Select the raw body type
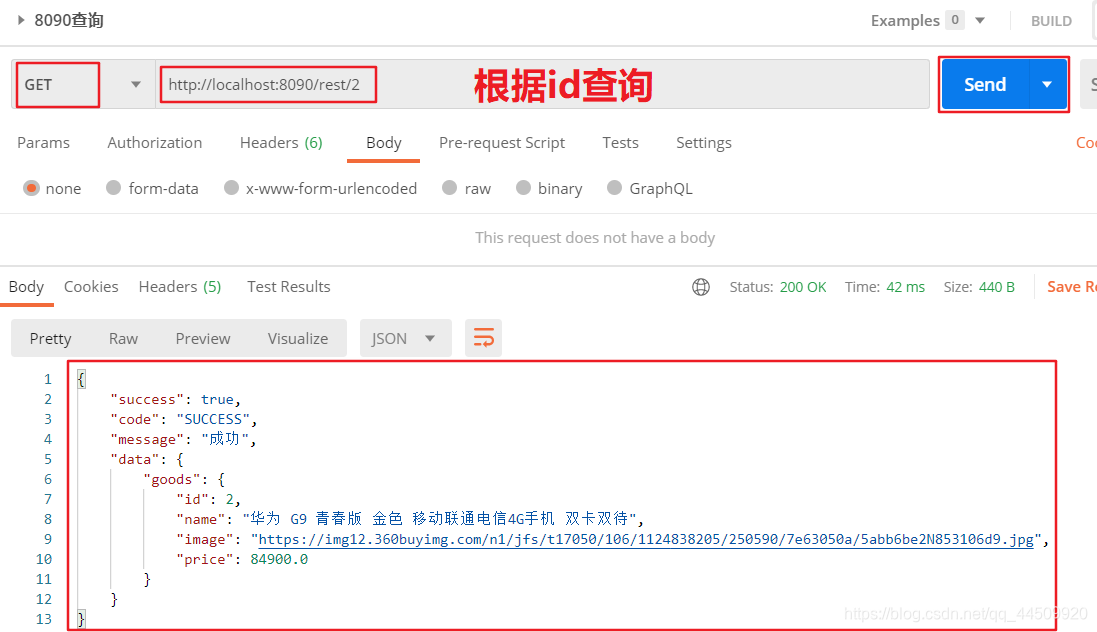 [x=477, y=188]
